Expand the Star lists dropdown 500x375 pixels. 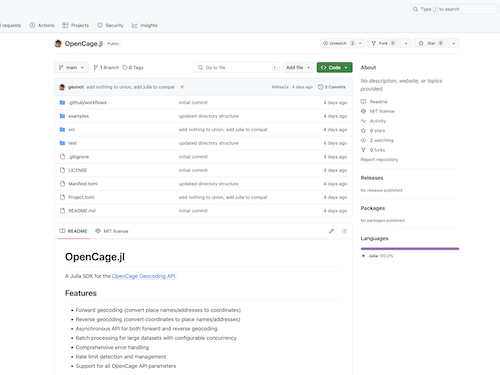tap(454, 43)
